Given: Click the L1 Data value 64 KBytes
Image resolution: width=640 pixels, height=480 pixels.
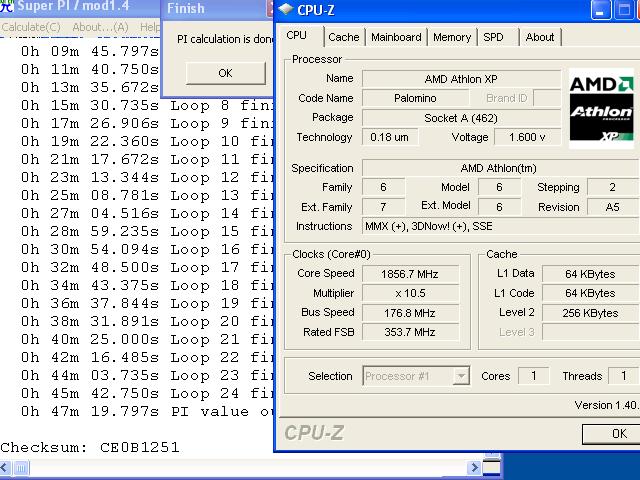Looking at the screenshot, I should pyautogui.click(x=590, y=274).
